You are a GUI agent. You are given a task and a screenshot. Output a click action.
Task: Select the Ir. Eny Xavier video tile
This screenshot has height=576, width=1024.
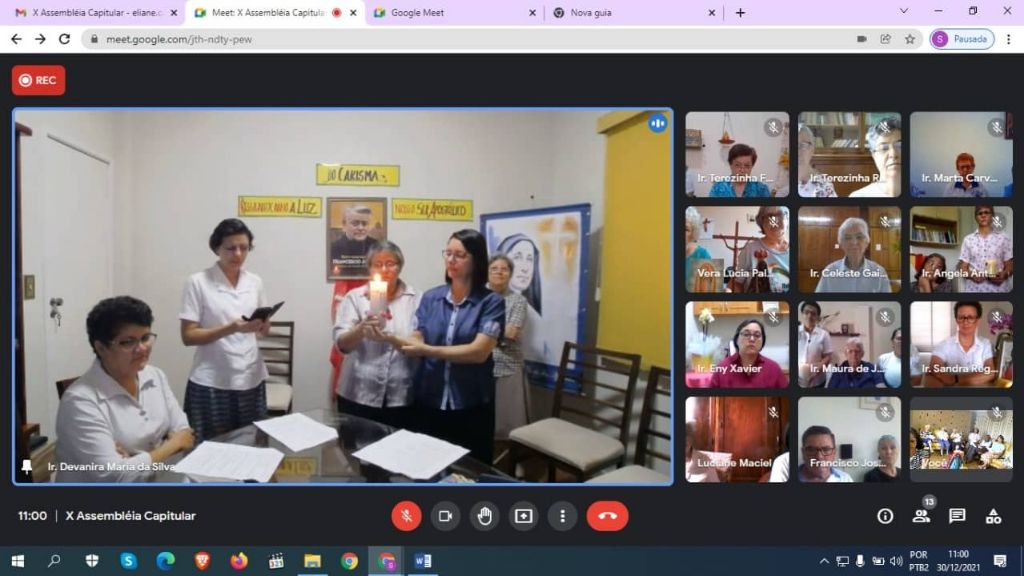click(x=737, y=344)
